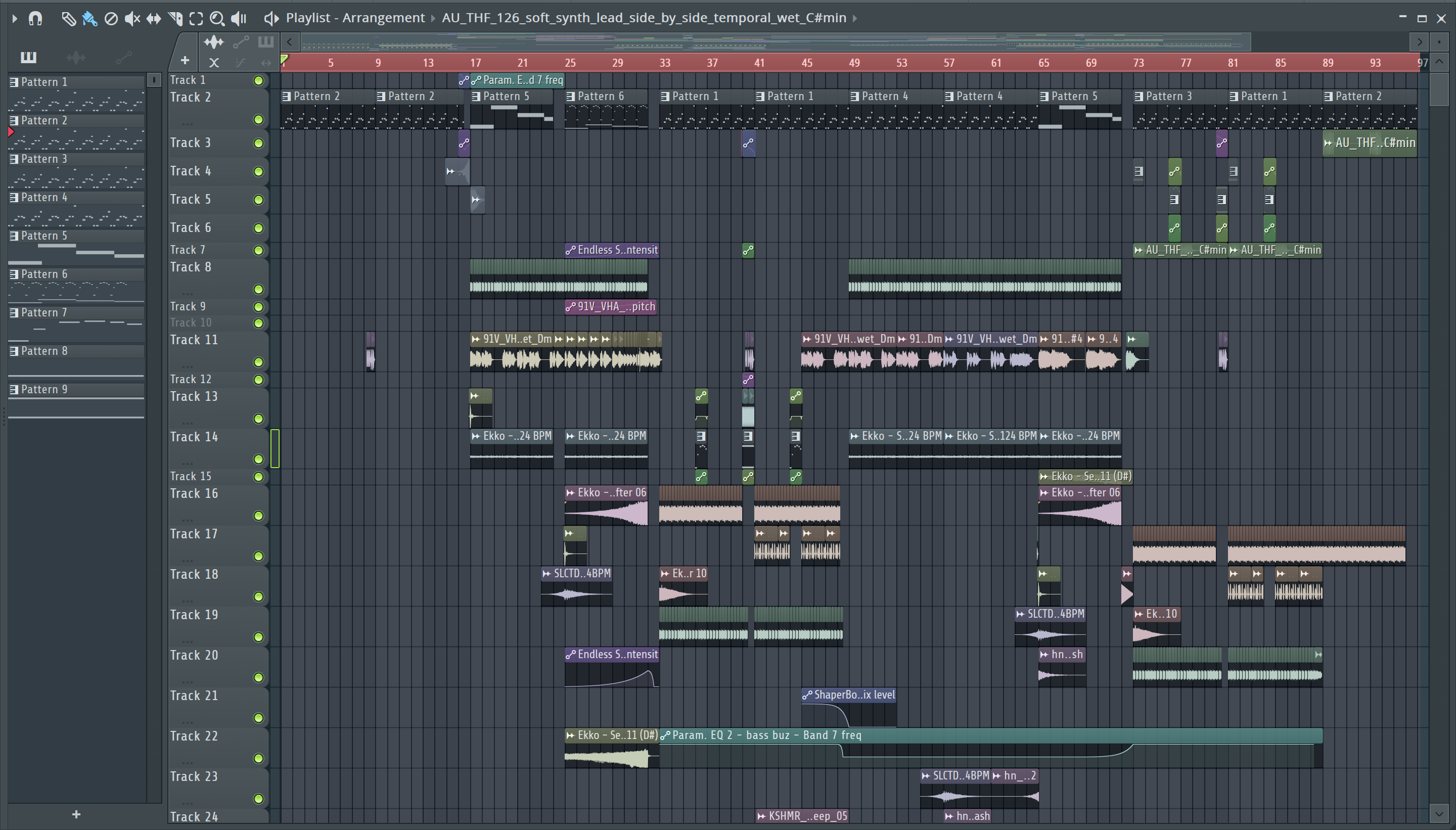Open the Pattern 6 clip menu
This screenshot has height=830, width=1456.
point(571,97)
